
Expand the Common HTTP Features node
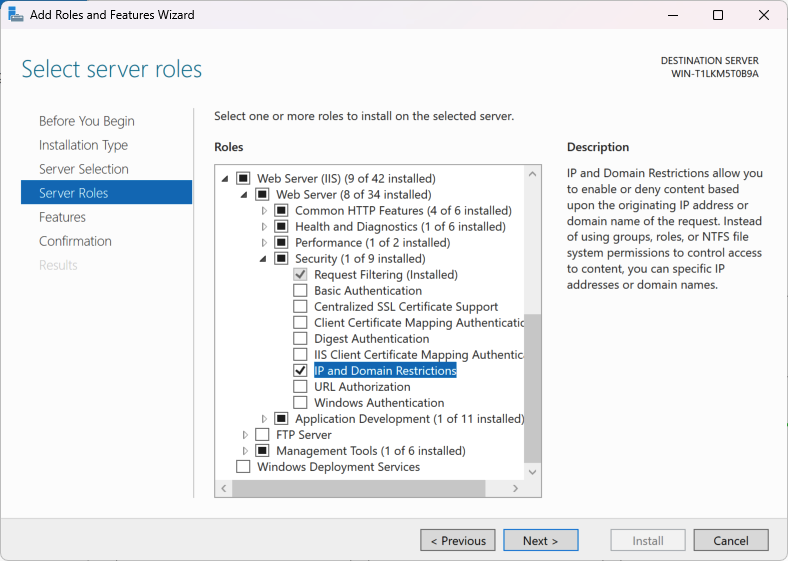[264, 211]
